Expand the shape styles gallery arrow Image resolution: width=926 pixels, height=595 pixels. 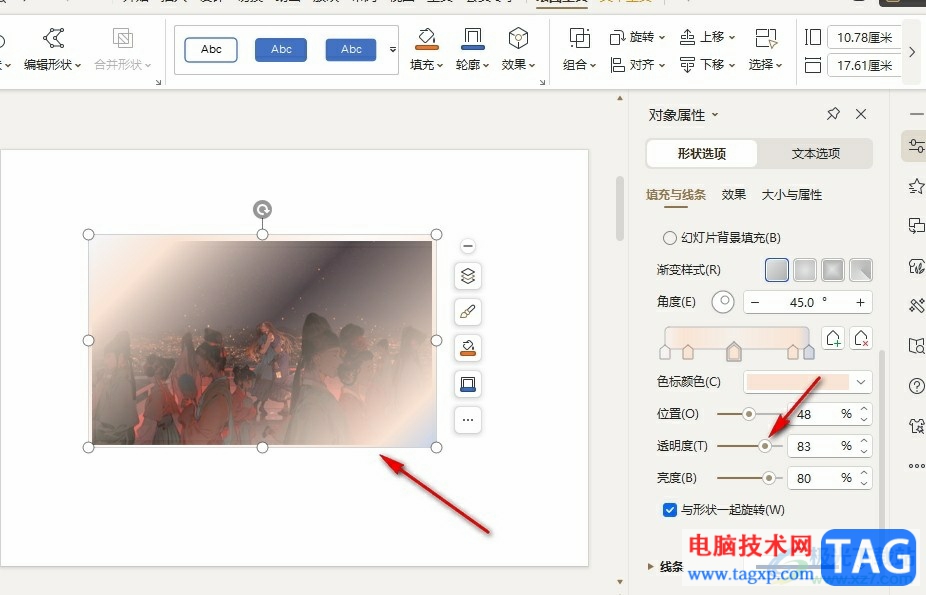393,50
